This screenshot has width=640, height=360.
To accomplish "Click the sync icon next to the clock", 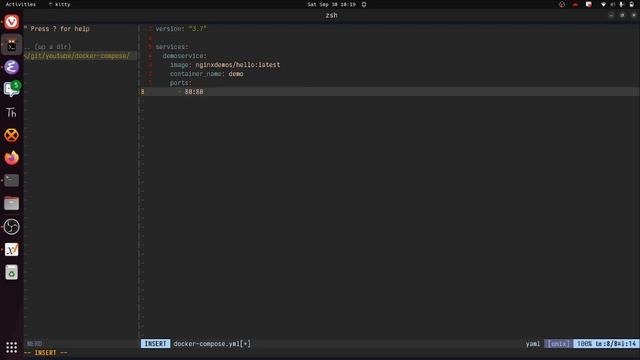I will (x=364, y=4).
